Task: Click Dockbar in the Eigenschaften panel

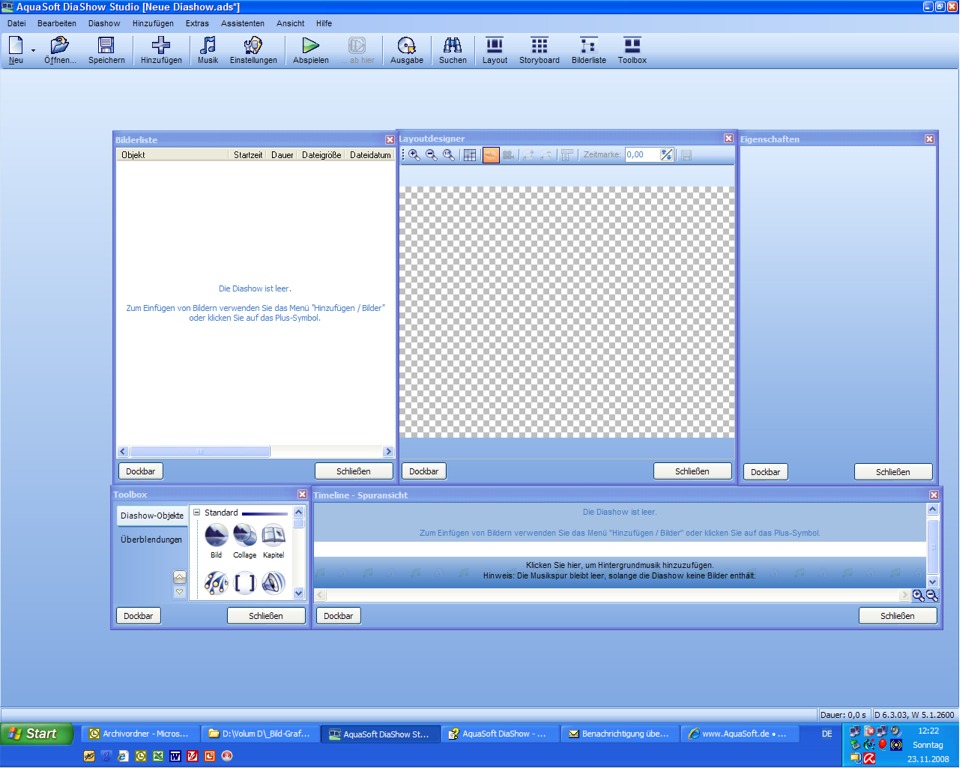Action: [765, 472]
